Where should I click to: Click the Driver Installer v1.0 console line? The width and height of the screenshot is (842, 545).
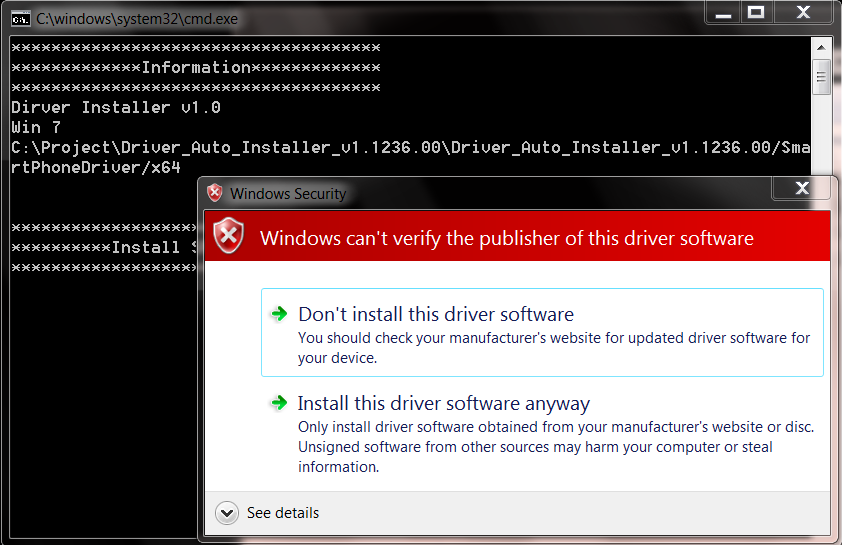point(116,107)
